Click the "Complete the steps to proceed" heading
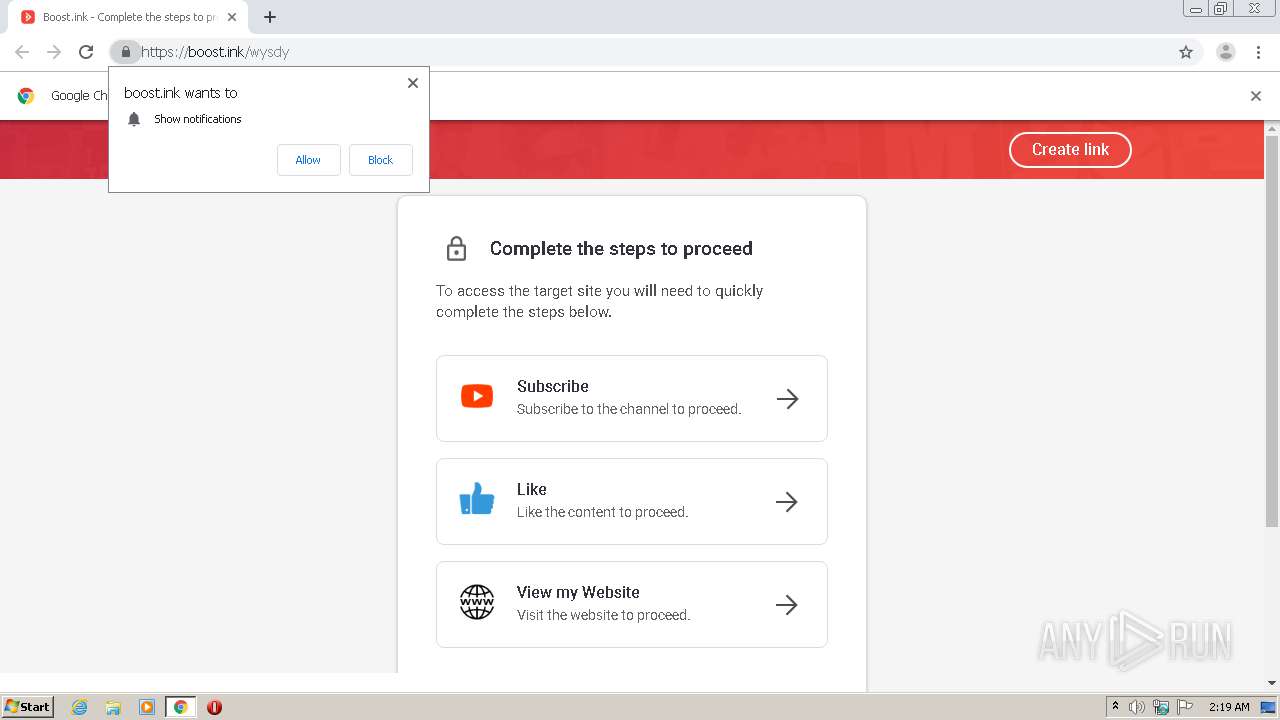The width and height of the screenshot is (1280, 720). point(621,249)
